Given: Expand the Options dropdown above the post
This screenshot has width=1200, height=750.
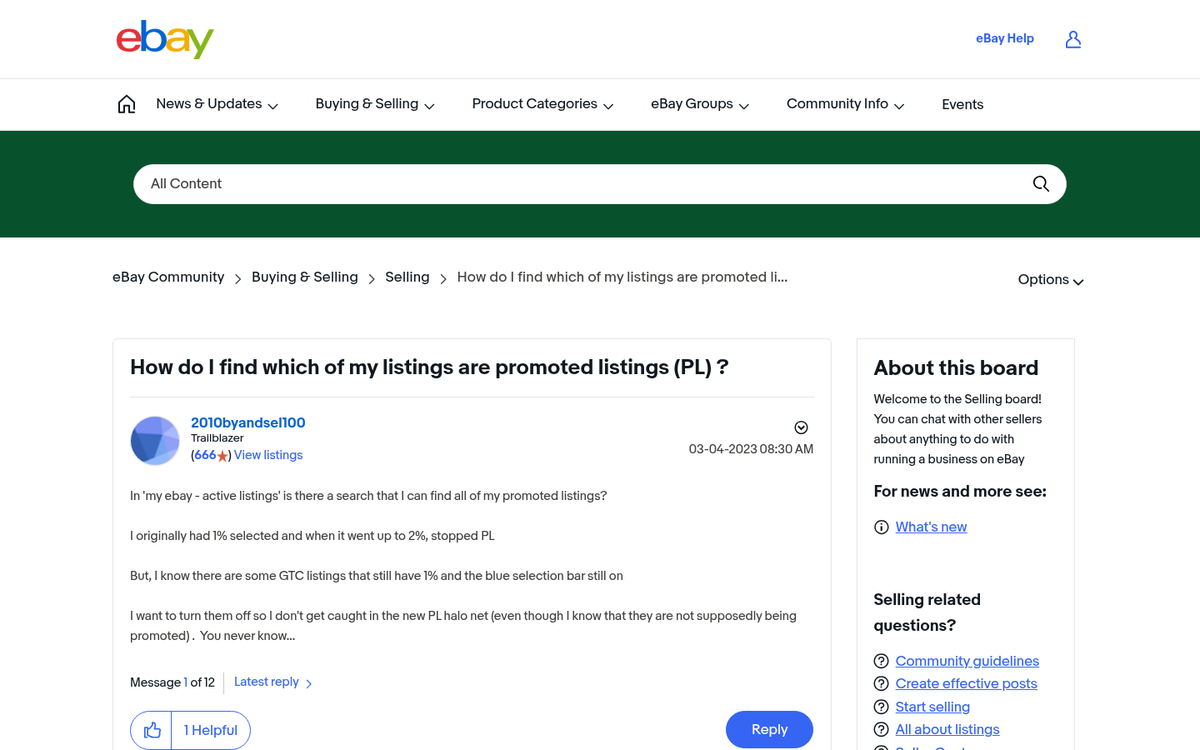Looking at the screenshot, I should 1050,280.
